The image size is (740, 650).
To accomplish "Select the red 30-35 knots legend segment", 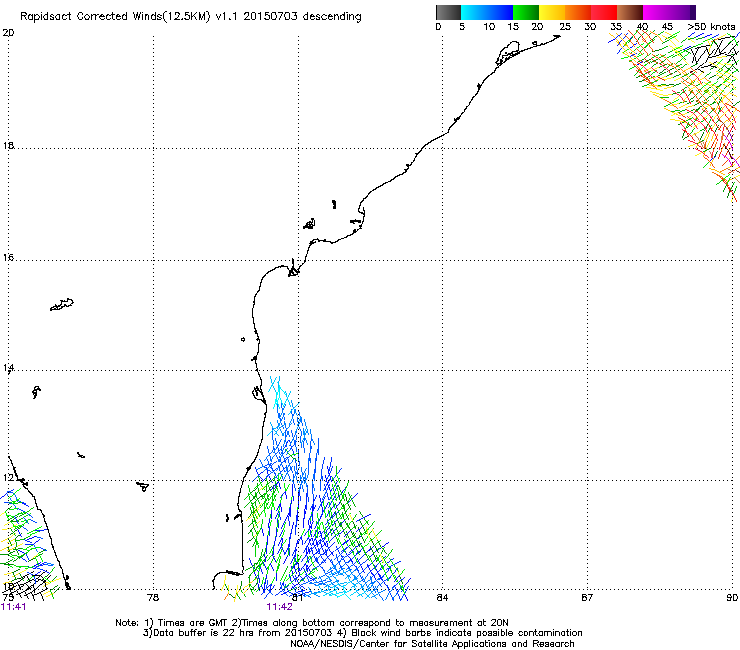I will pyautogui.click(x=604, y=12).
